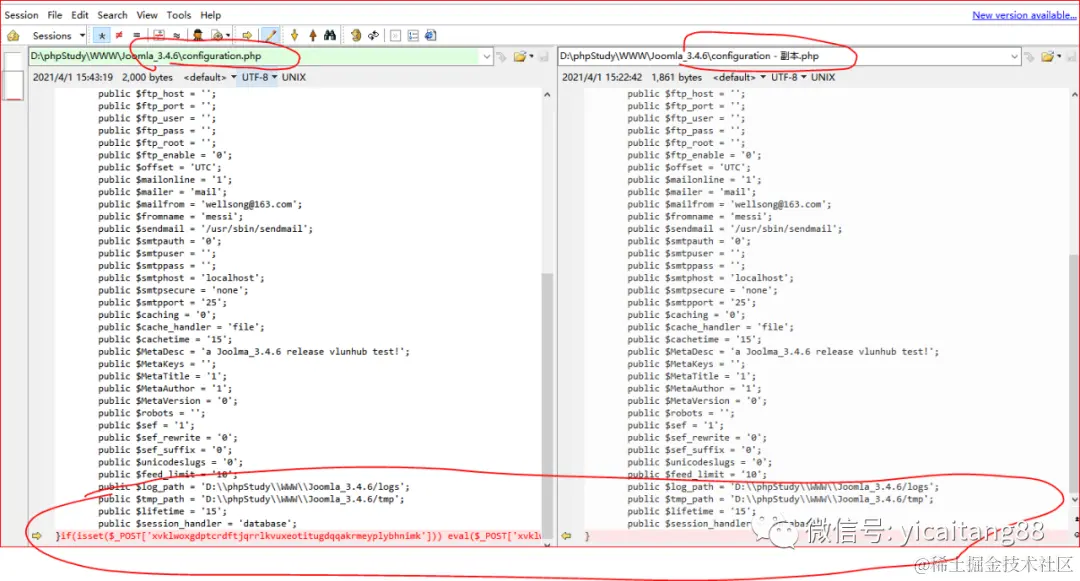Expand left browse folder dropdown arrow
Screen dimensions: 1080x581
click(x=531, y=56)
